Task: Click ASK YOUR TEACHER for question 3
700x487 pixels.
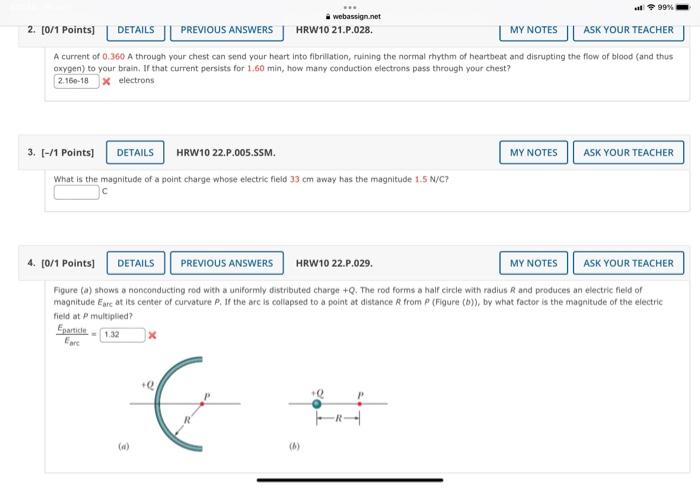Action: (628, 153)
